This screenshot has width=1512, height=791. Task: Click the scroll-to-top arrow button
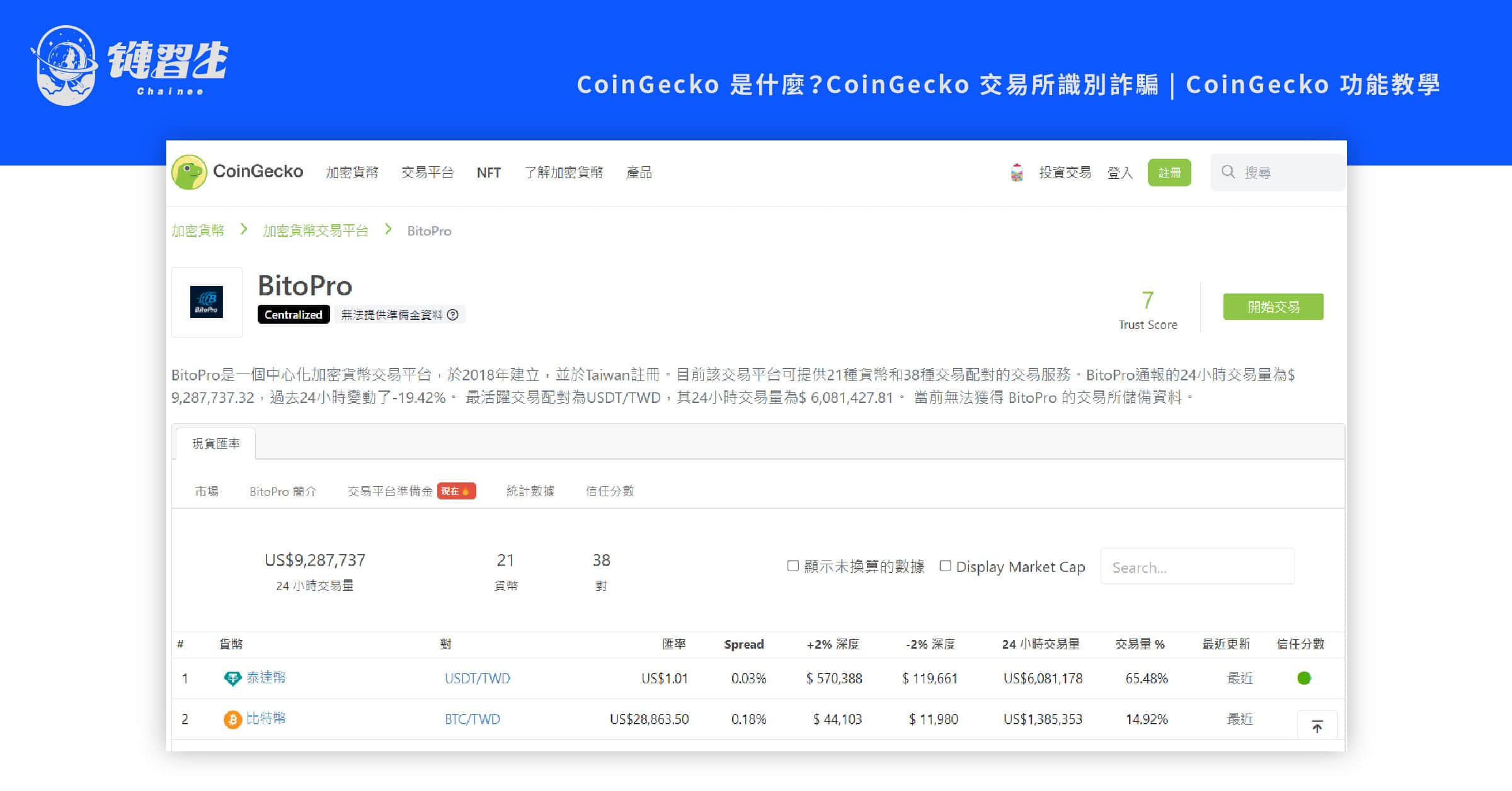click(1317, 726)
